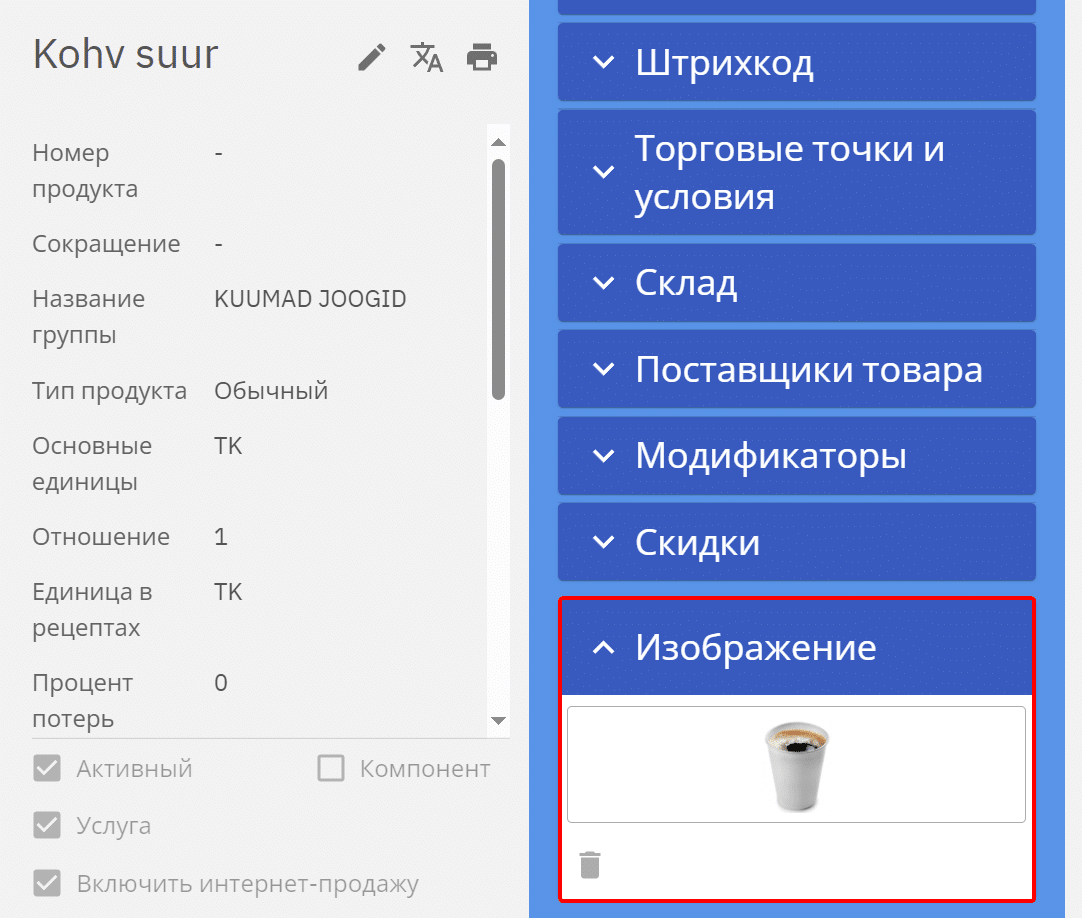1082x918 pixels.
Task: Click the pencil edit icon
Action: (x=372, y=58)
